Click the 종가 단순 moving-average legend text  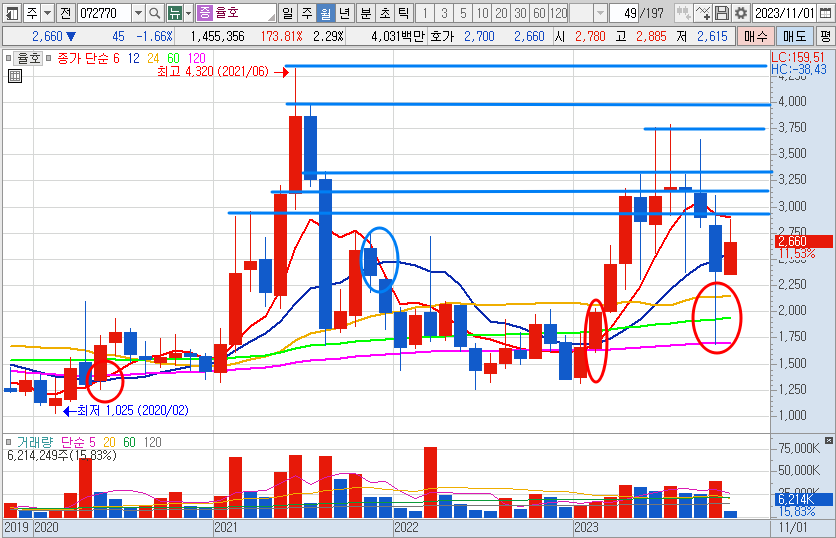point(82,58)
